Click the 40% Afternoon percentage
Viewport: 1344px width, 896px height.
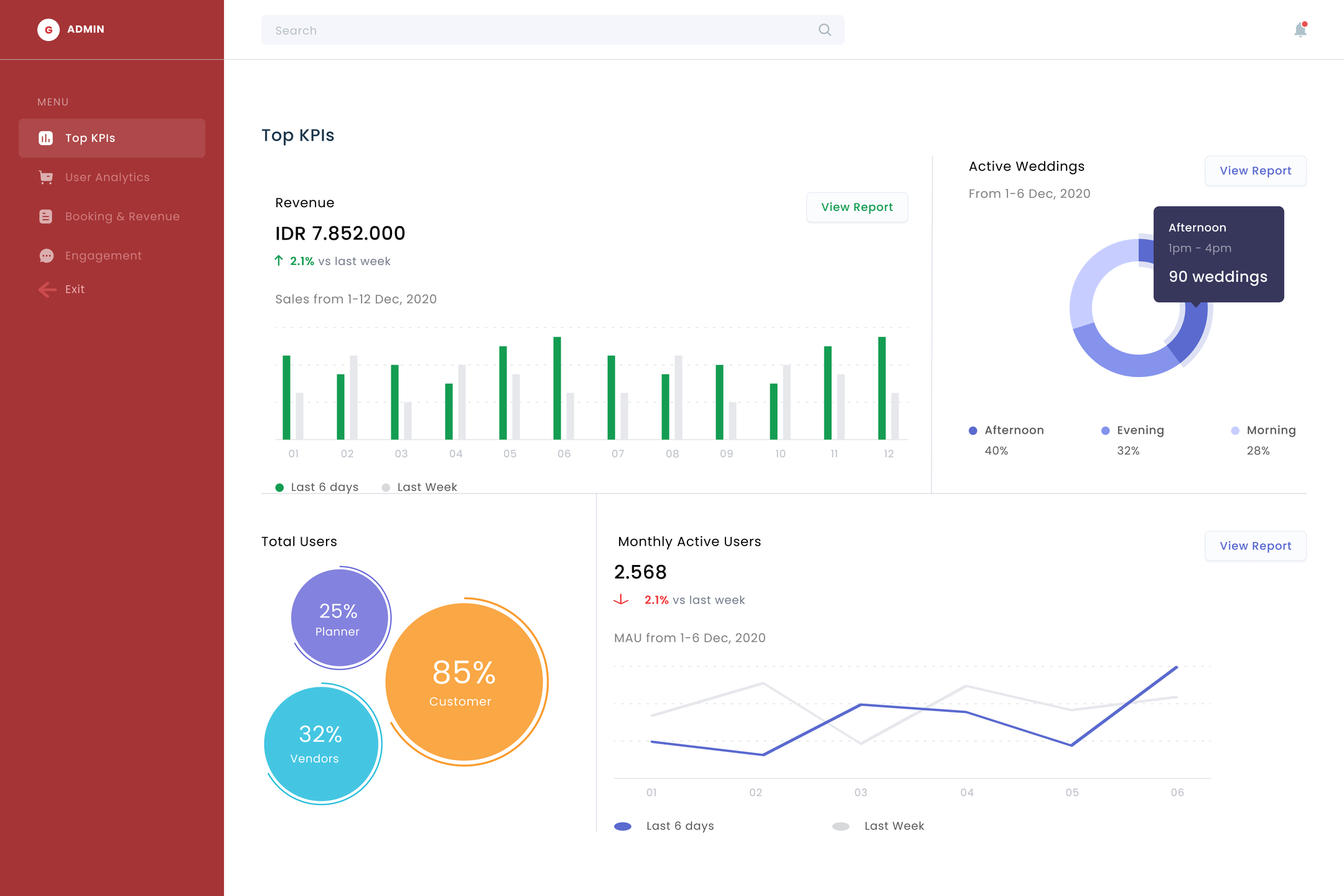coord(996,450)
